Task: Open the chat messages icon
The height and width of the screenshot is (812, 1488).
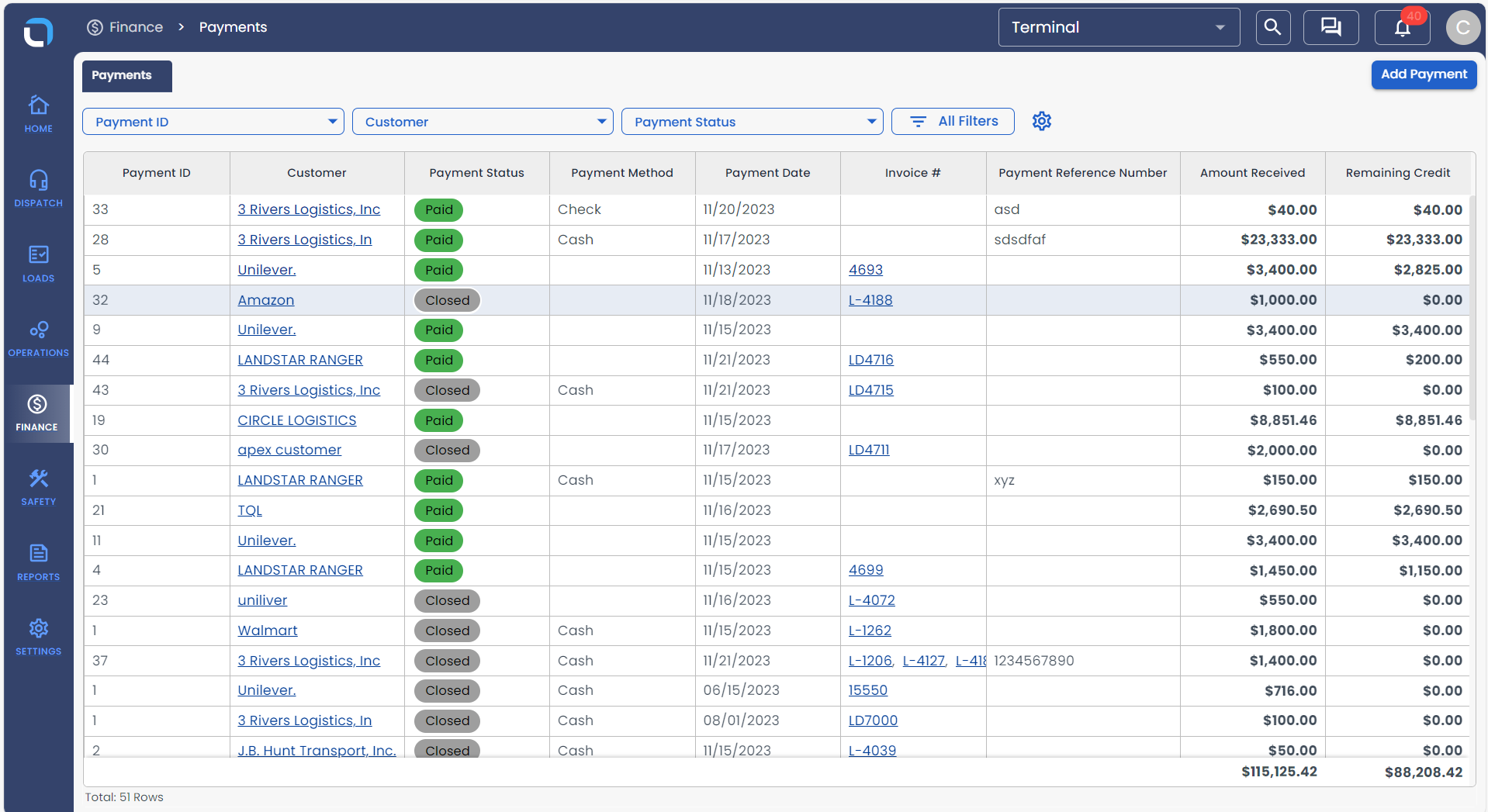Action: click(1331, 27)
